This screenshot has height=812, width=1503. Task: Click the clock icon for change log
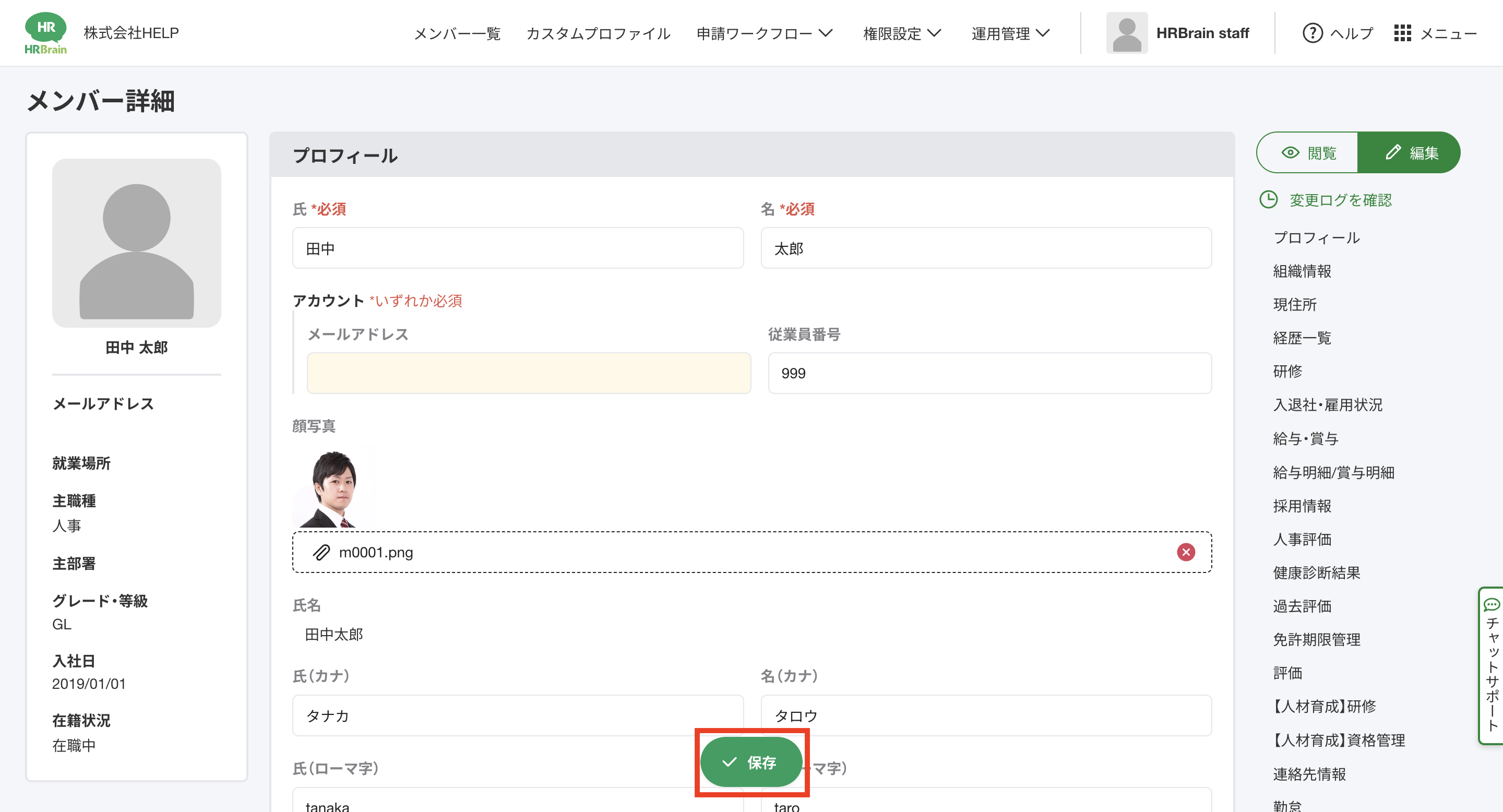[x=1269, y=199]
